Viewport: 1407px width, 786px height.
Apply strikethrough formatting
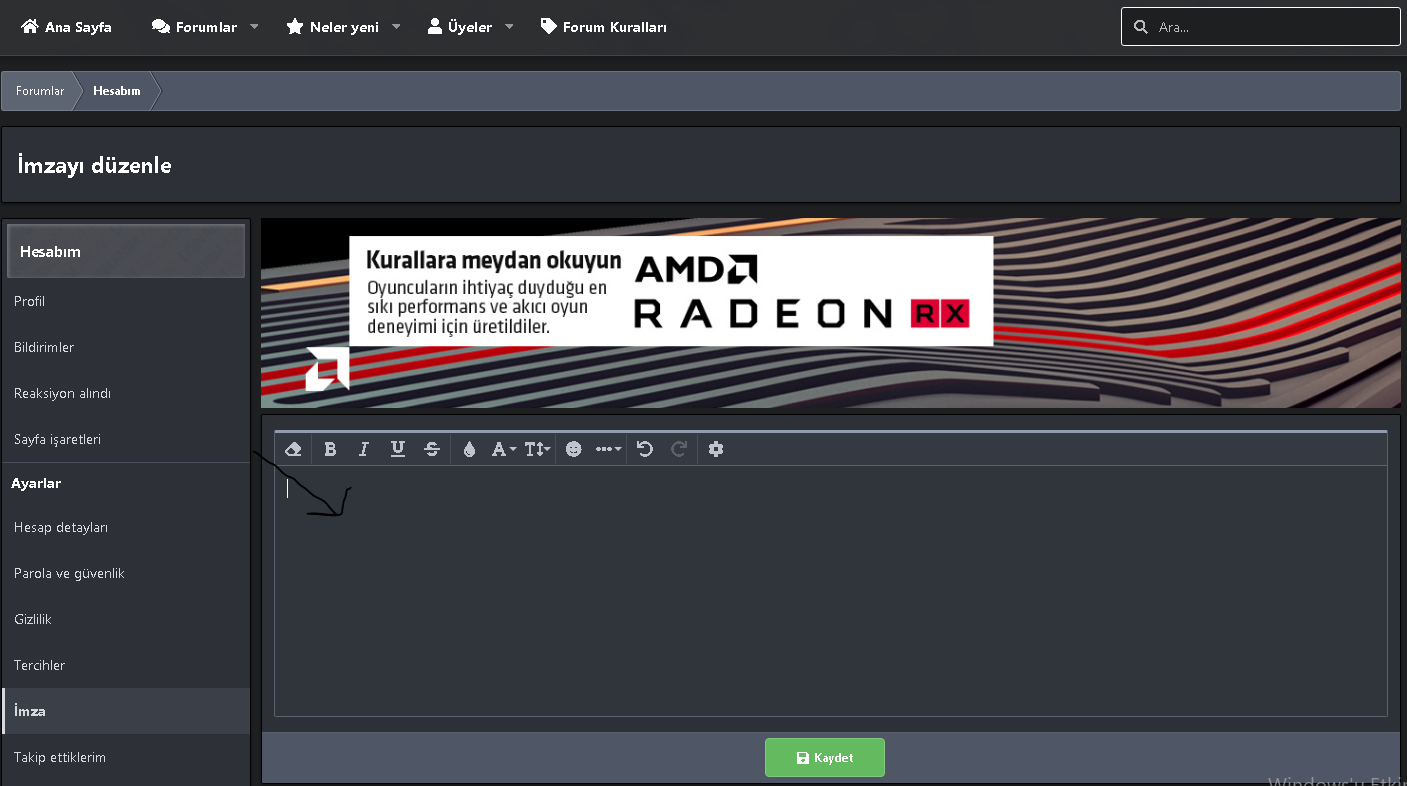click(432, 449)
